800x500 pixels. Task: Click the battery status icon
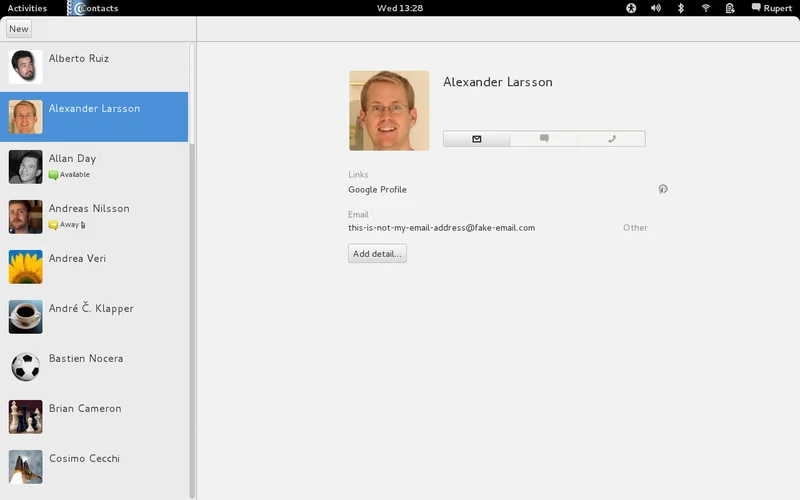coord(731,8)
